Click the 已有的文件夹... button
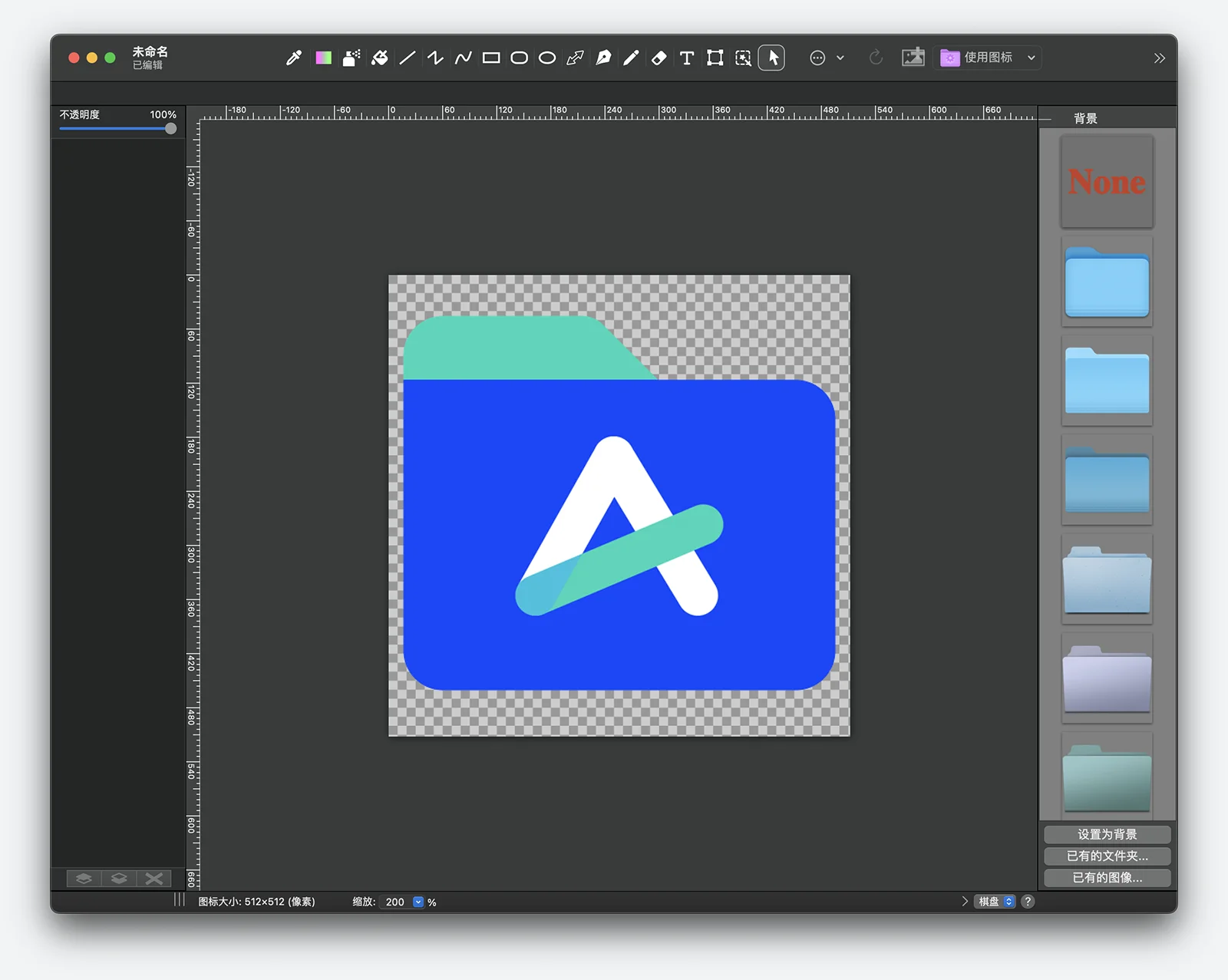1228x980 pixels. 1107,856
